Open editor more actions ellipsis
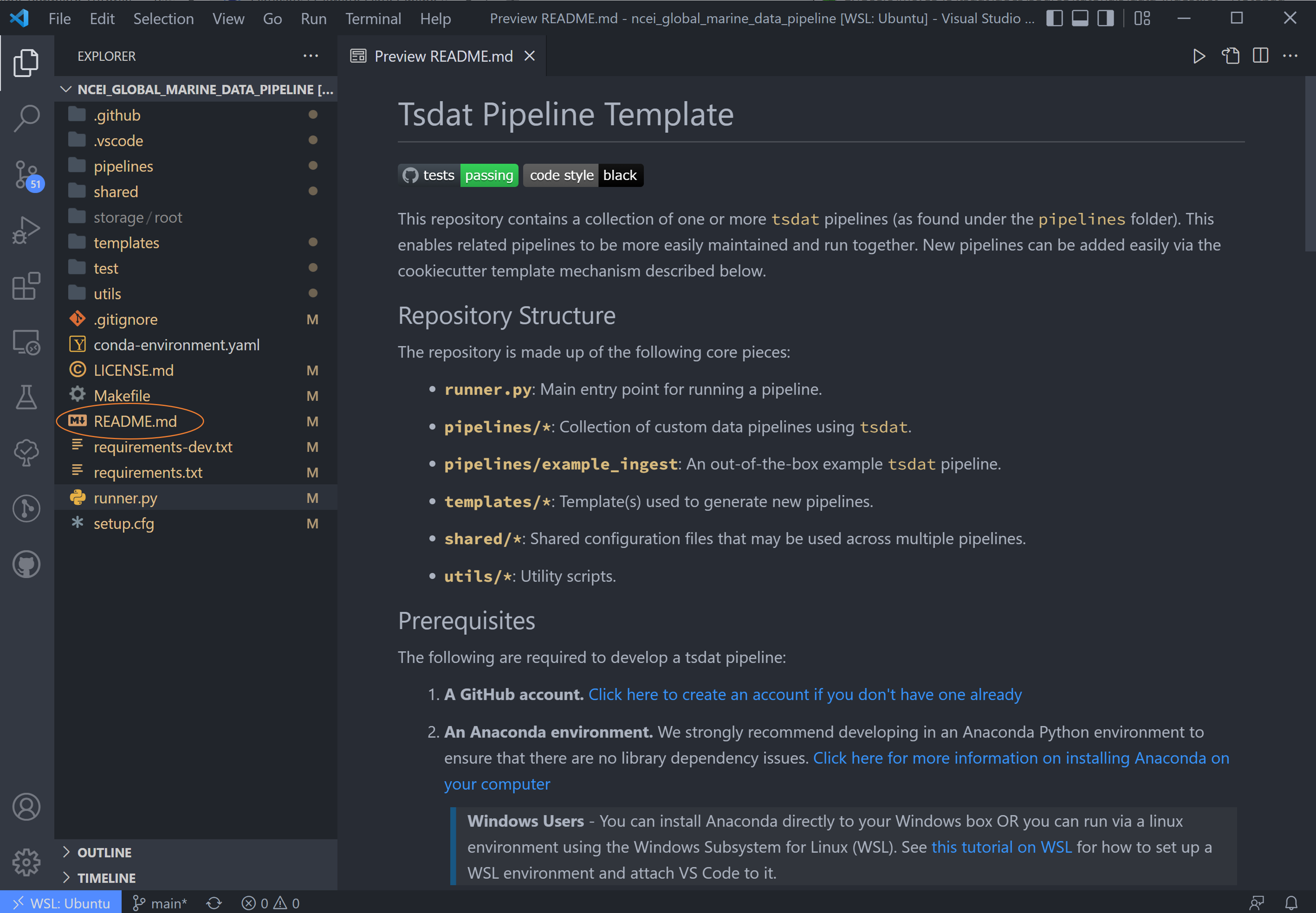The image size is (1316, 913). tap(1290, 56)
